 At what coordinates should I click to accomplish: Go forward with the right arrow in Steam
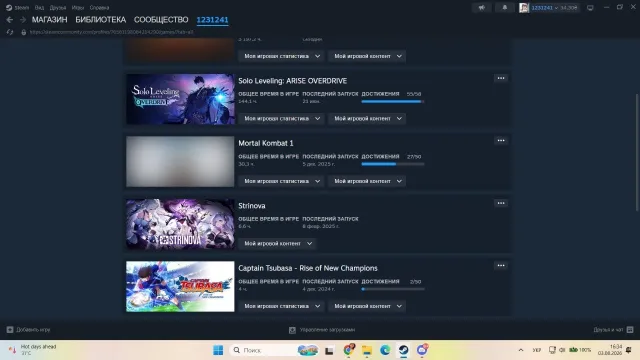[x=23, y=20]
